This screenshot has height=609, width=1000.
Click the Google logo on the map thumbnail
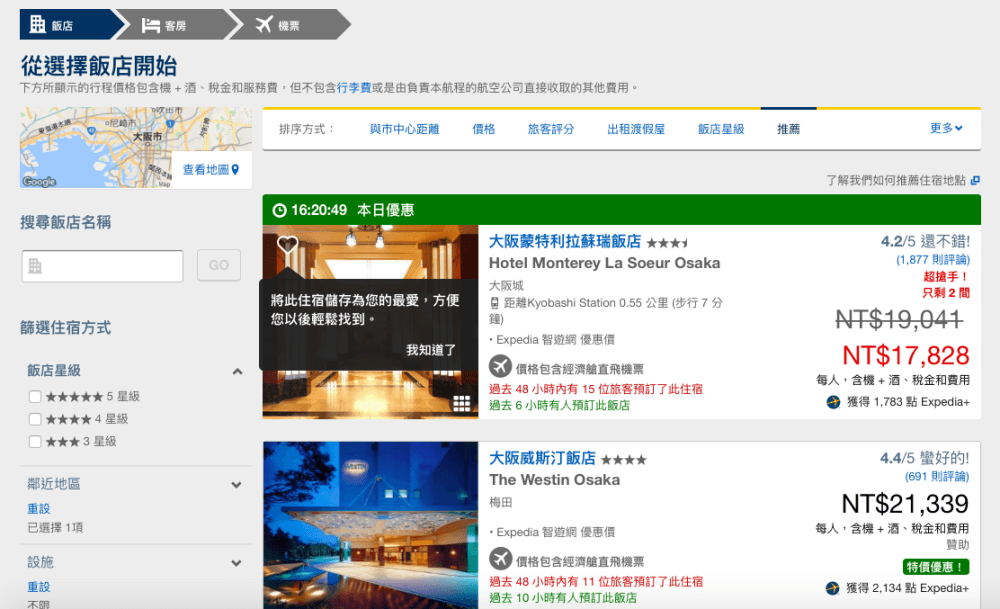coord(39,182)
